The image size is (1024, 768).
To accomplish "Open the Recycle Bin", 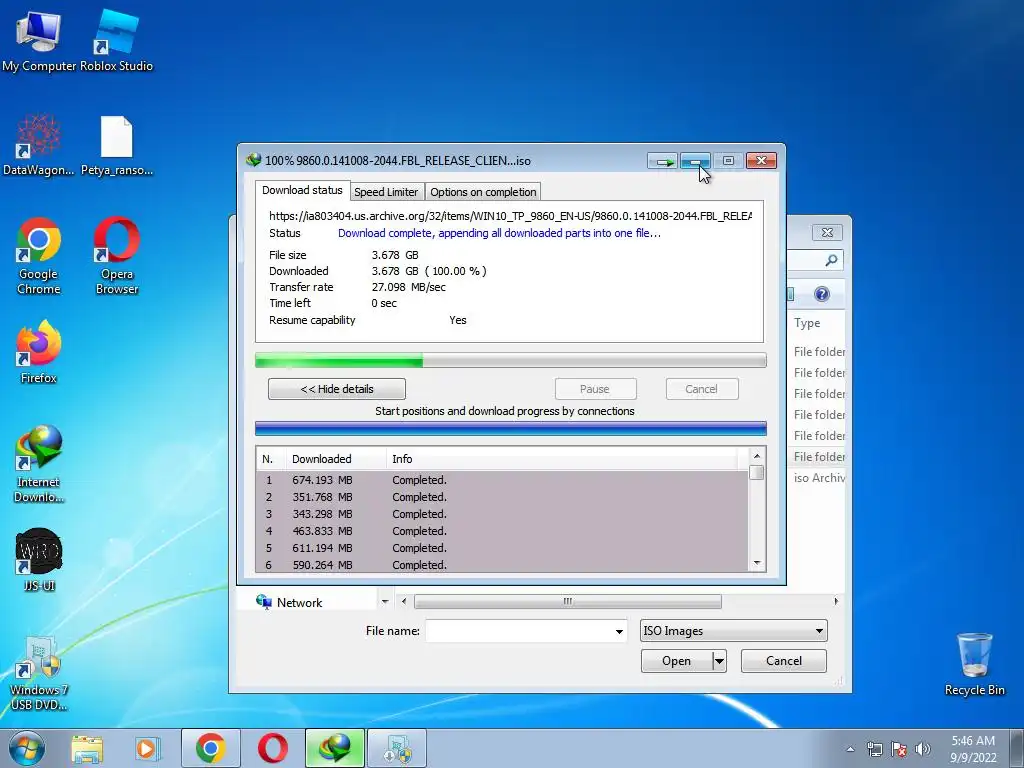I will coord(974,665).
